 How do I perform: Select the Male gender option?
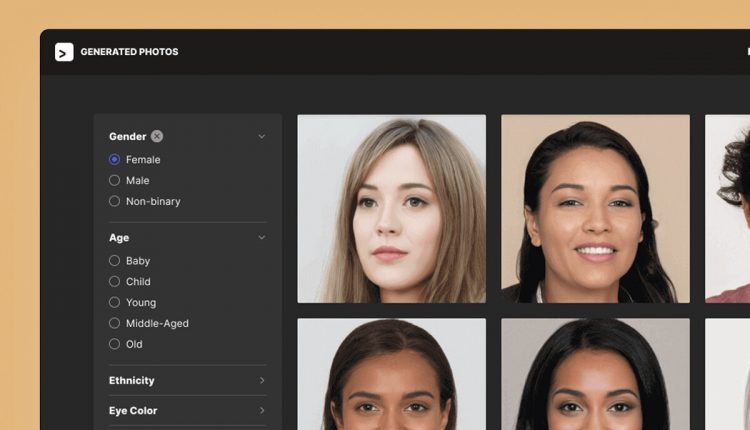tap(115, 181)
